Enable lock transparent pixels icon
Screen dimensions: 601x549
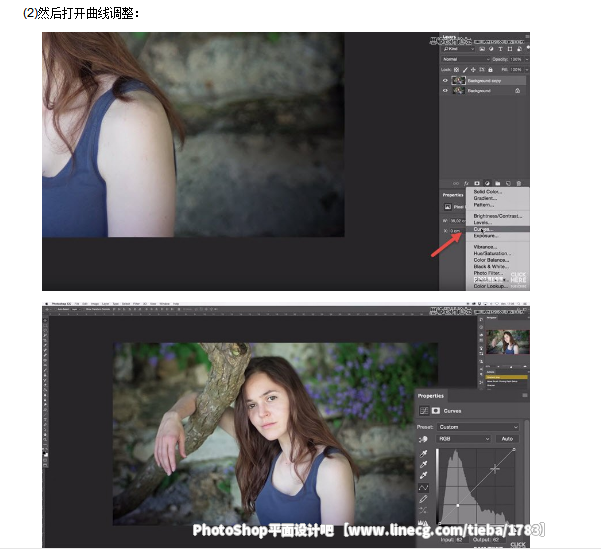tap(456, 70)
